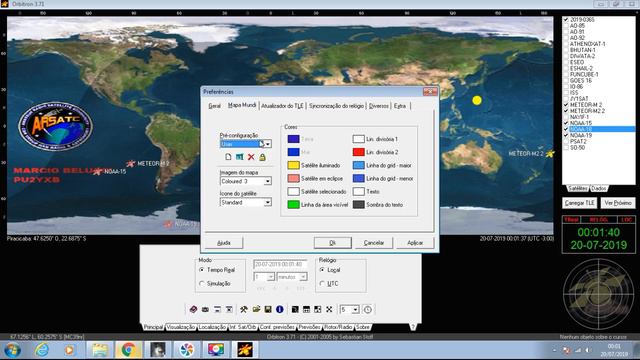This screenshot has height=360, width=640.
Task: Open the toolbar dropdown showing 5
Action: click(355, 310)
